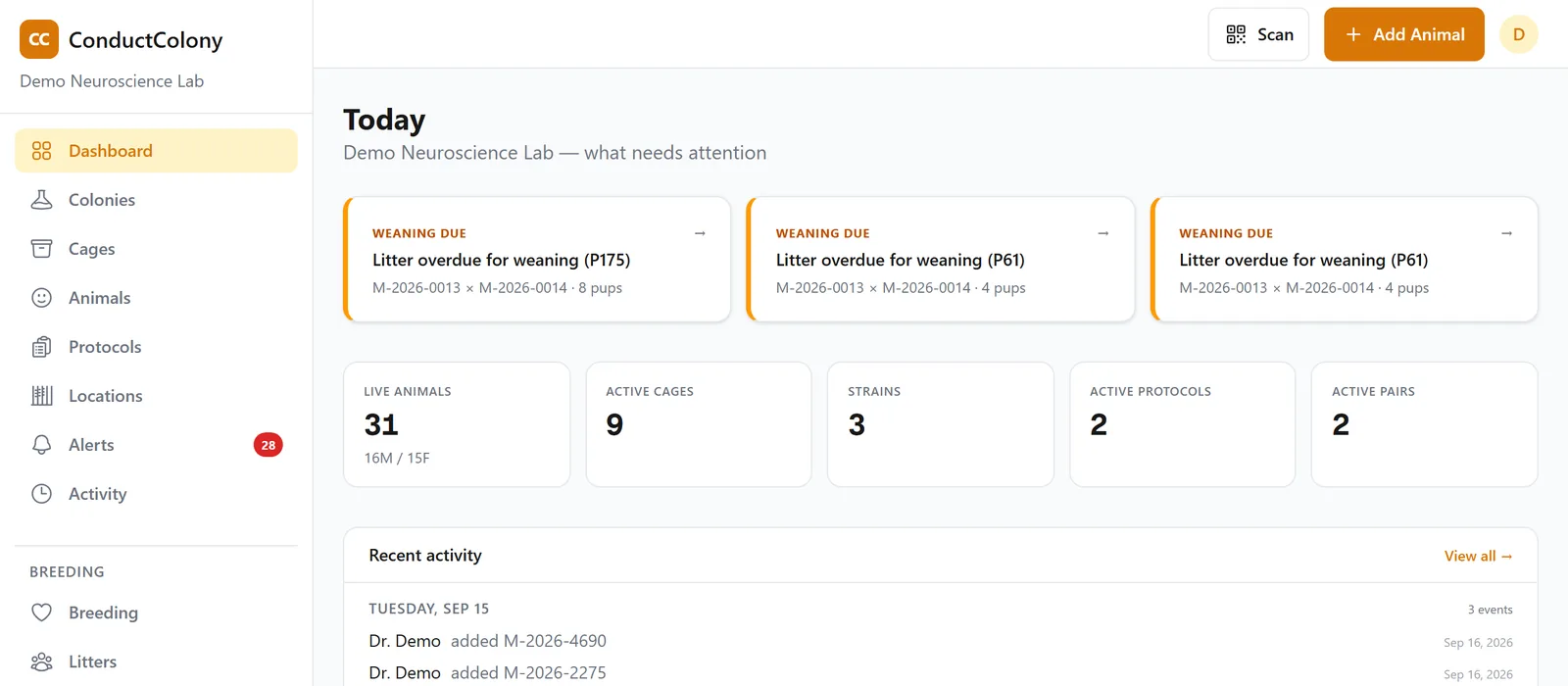Open the Activity log page
Screen dimensions: 1568x686
pyautogui.click(x=156, y=494)
